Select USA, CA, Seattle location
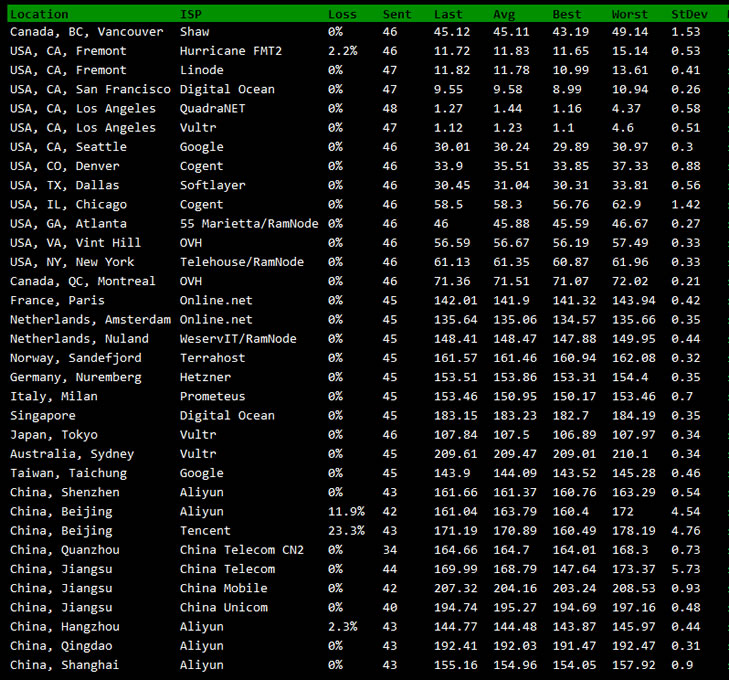 coord(68,147)
